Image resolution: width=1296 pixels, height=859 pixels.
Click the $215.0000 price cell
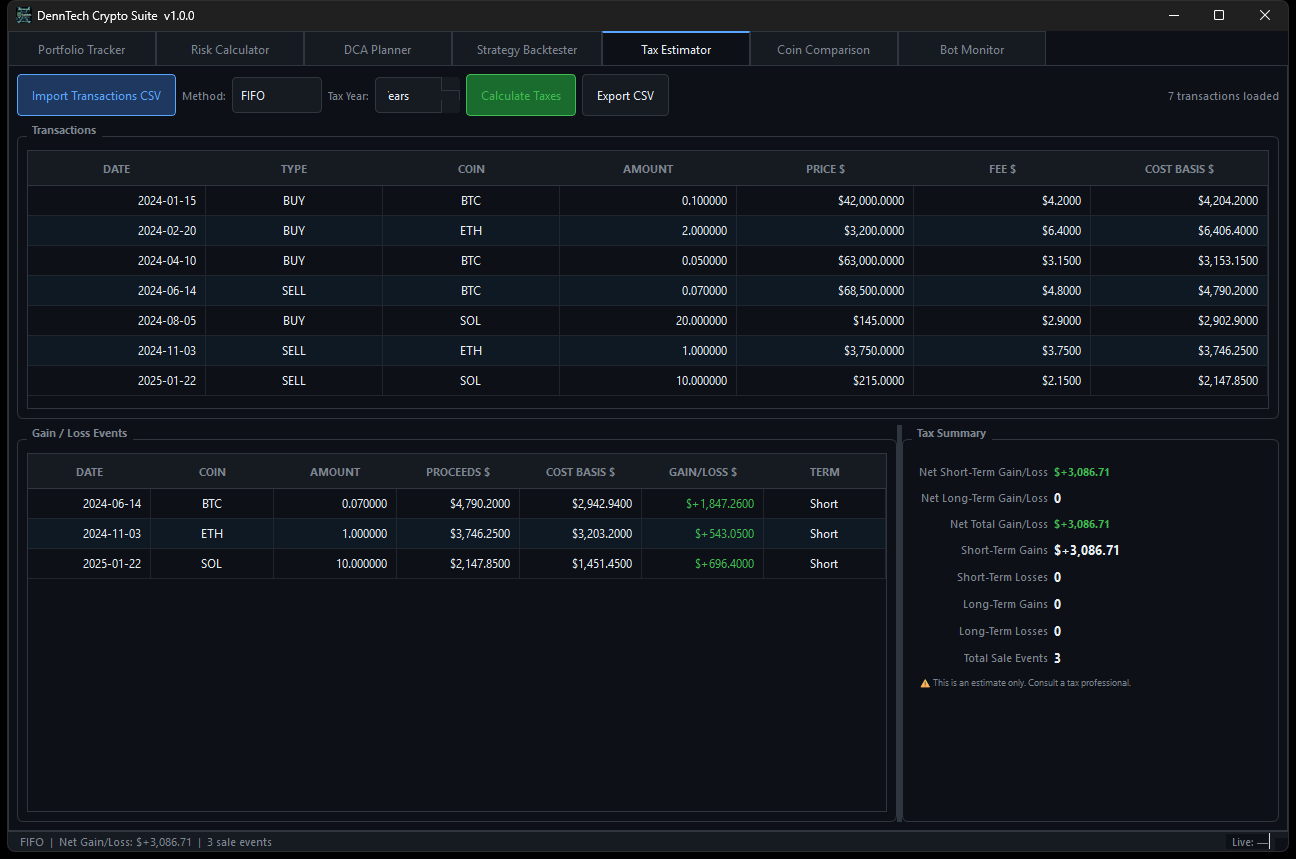point(825,381)
